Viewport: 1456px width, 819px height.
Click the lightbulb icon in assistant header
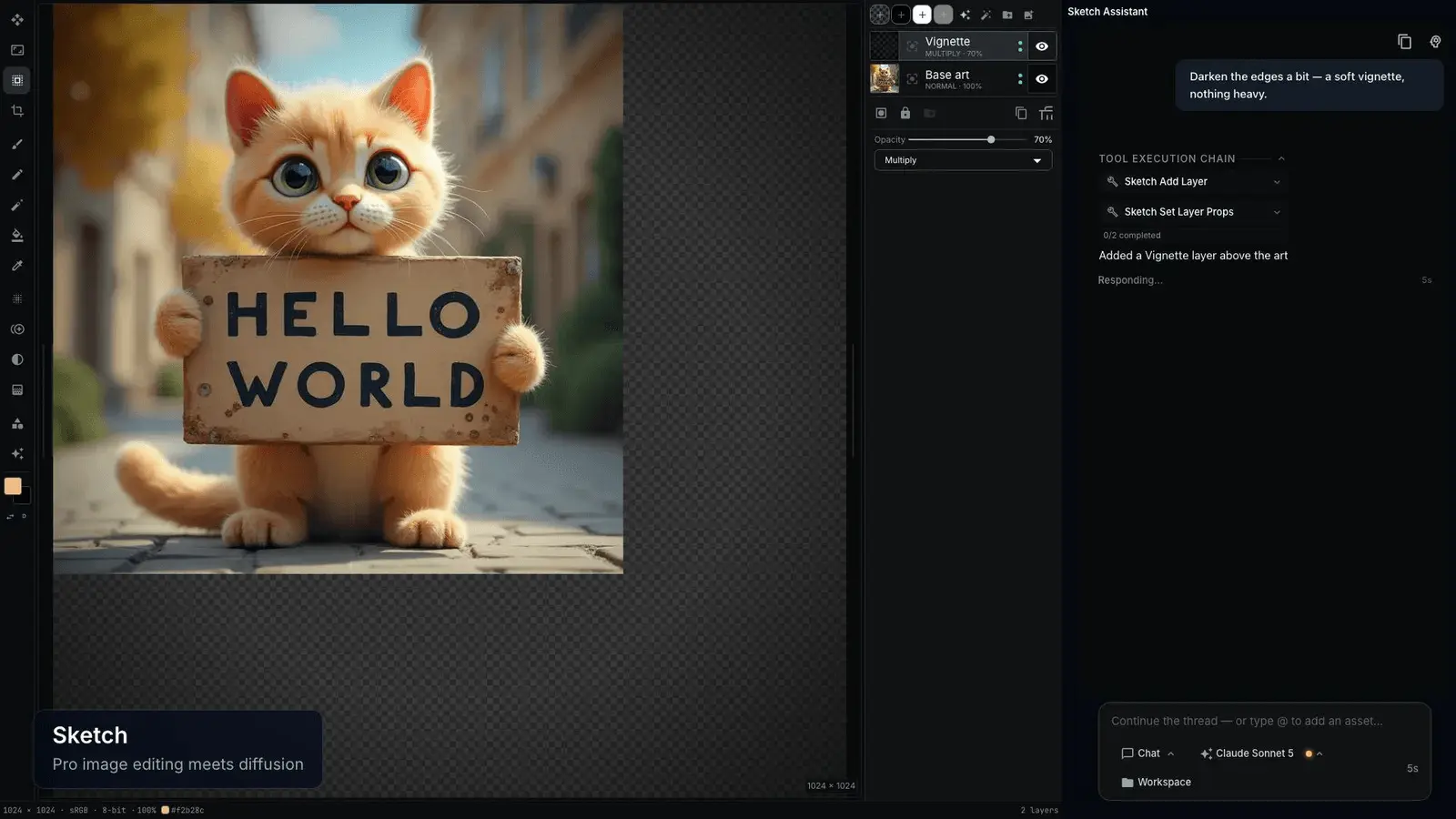tap(1435, 42)
